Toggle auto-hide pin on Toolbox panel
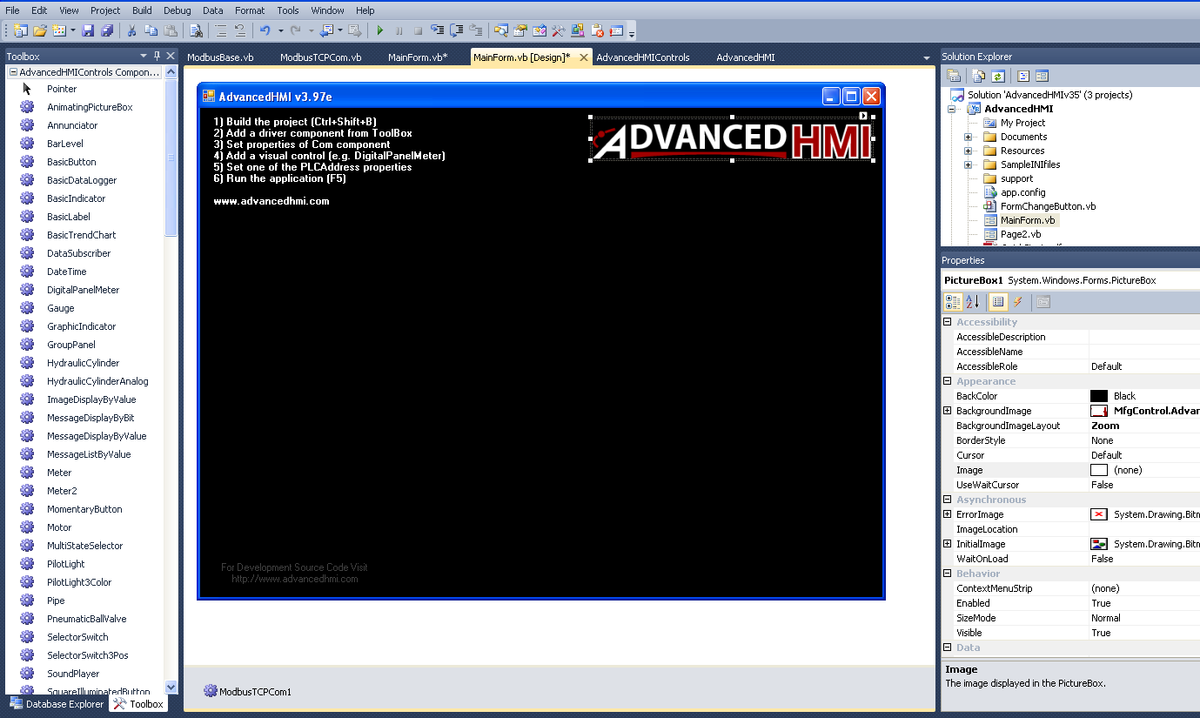 (x=156, y=56)
